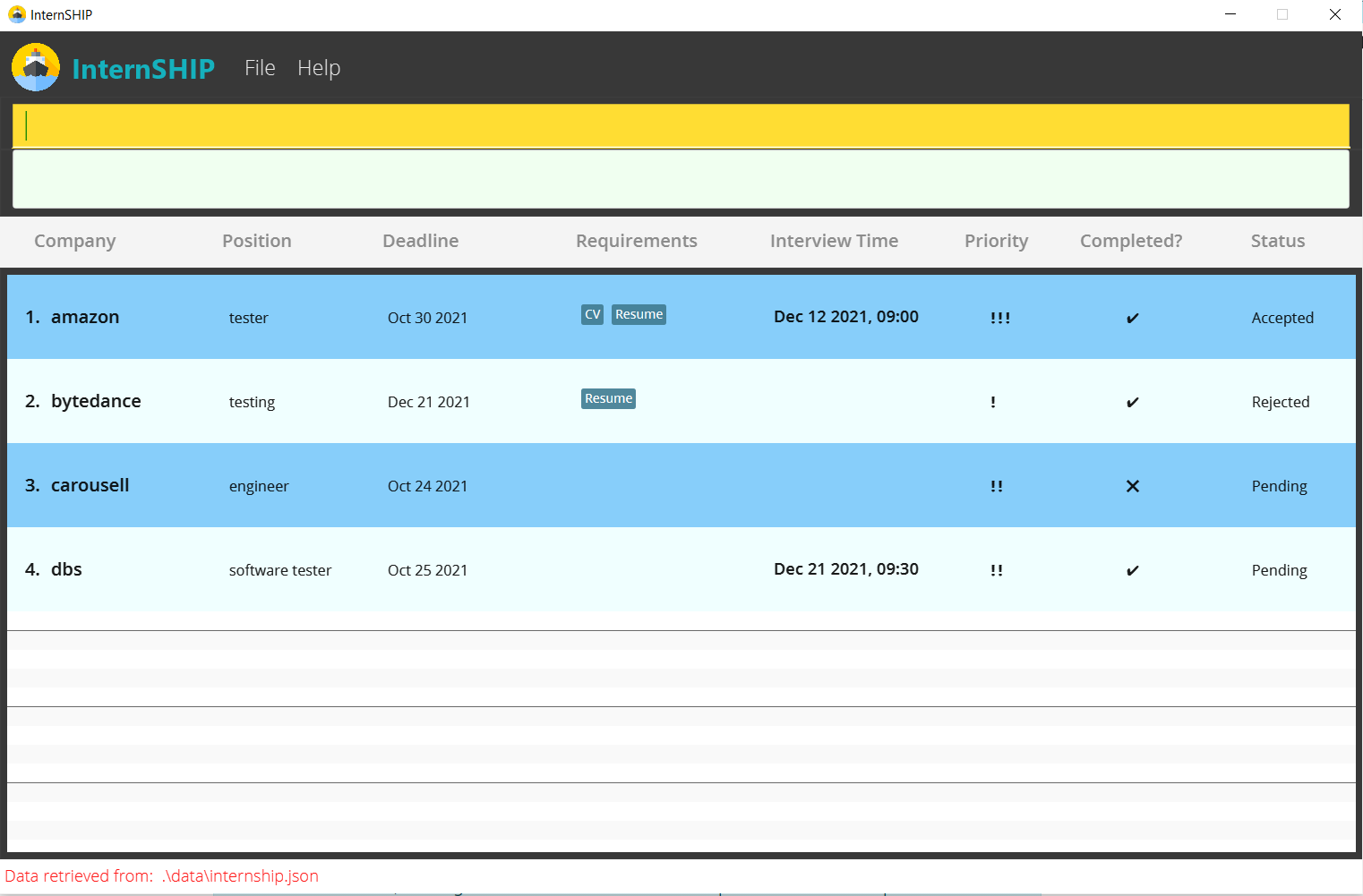
Task: Click the Oct 24 2021 deadline
Action: tap(427, 486)
